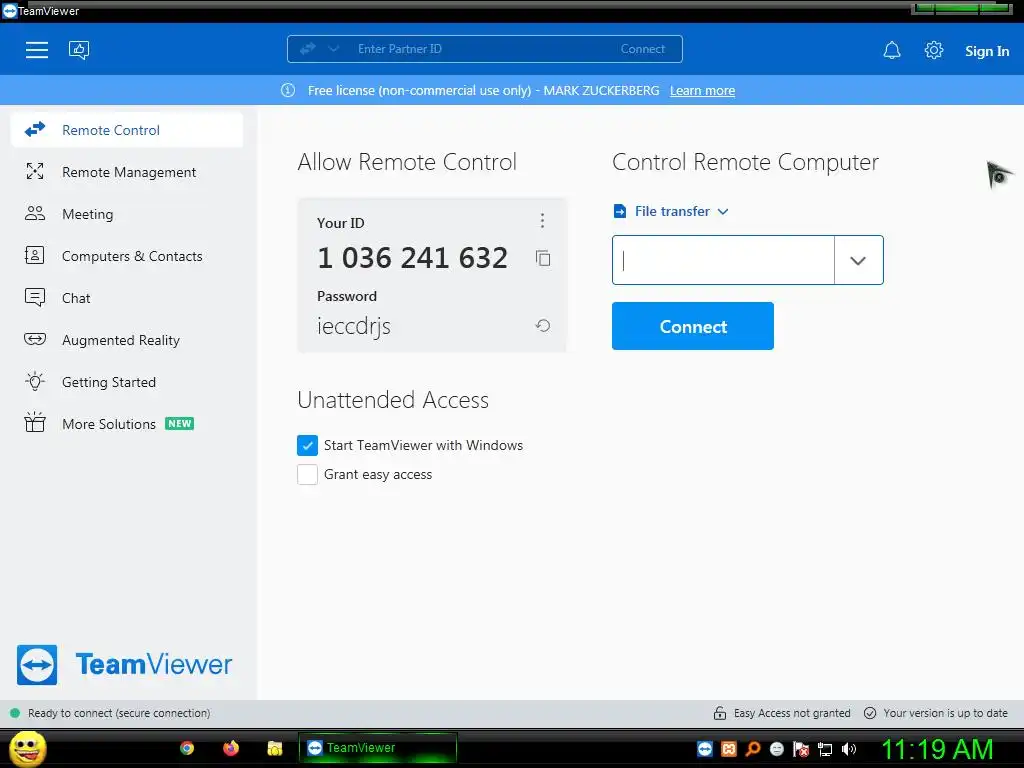Open the settings gear icon
The width and height of the screenshot is (1024, 768).
(934, 50)
